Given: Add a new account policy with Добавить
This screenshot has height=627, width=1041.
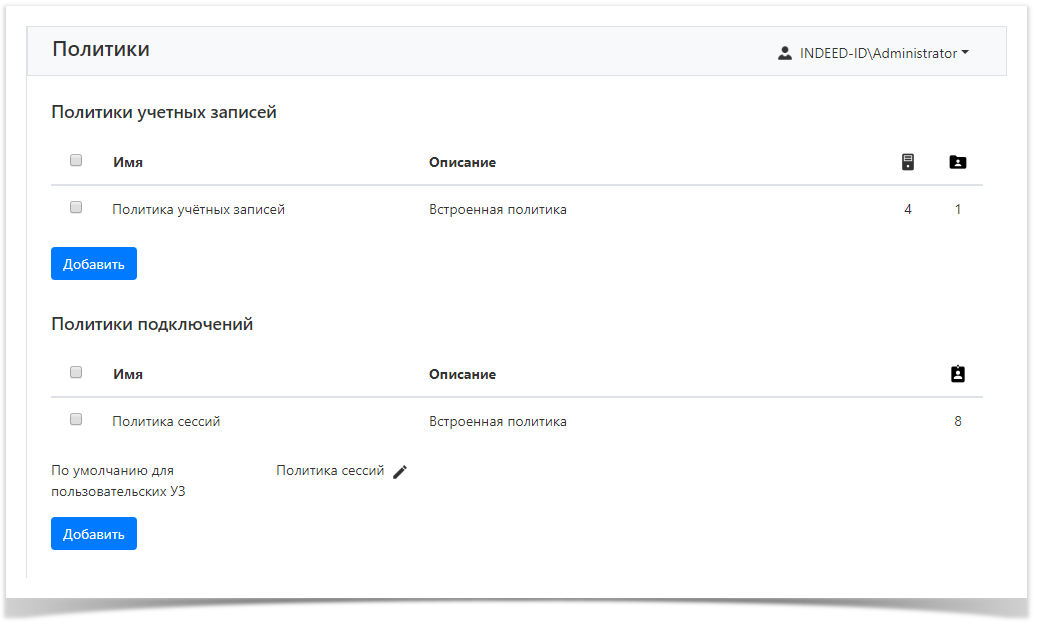Looking at the screenshot, I should tap(93, 264).
